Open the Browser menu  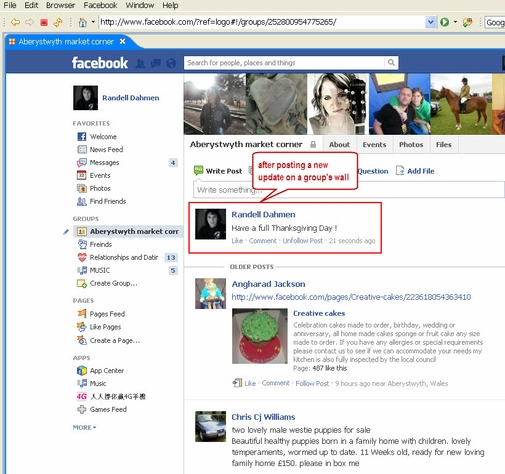60,5
